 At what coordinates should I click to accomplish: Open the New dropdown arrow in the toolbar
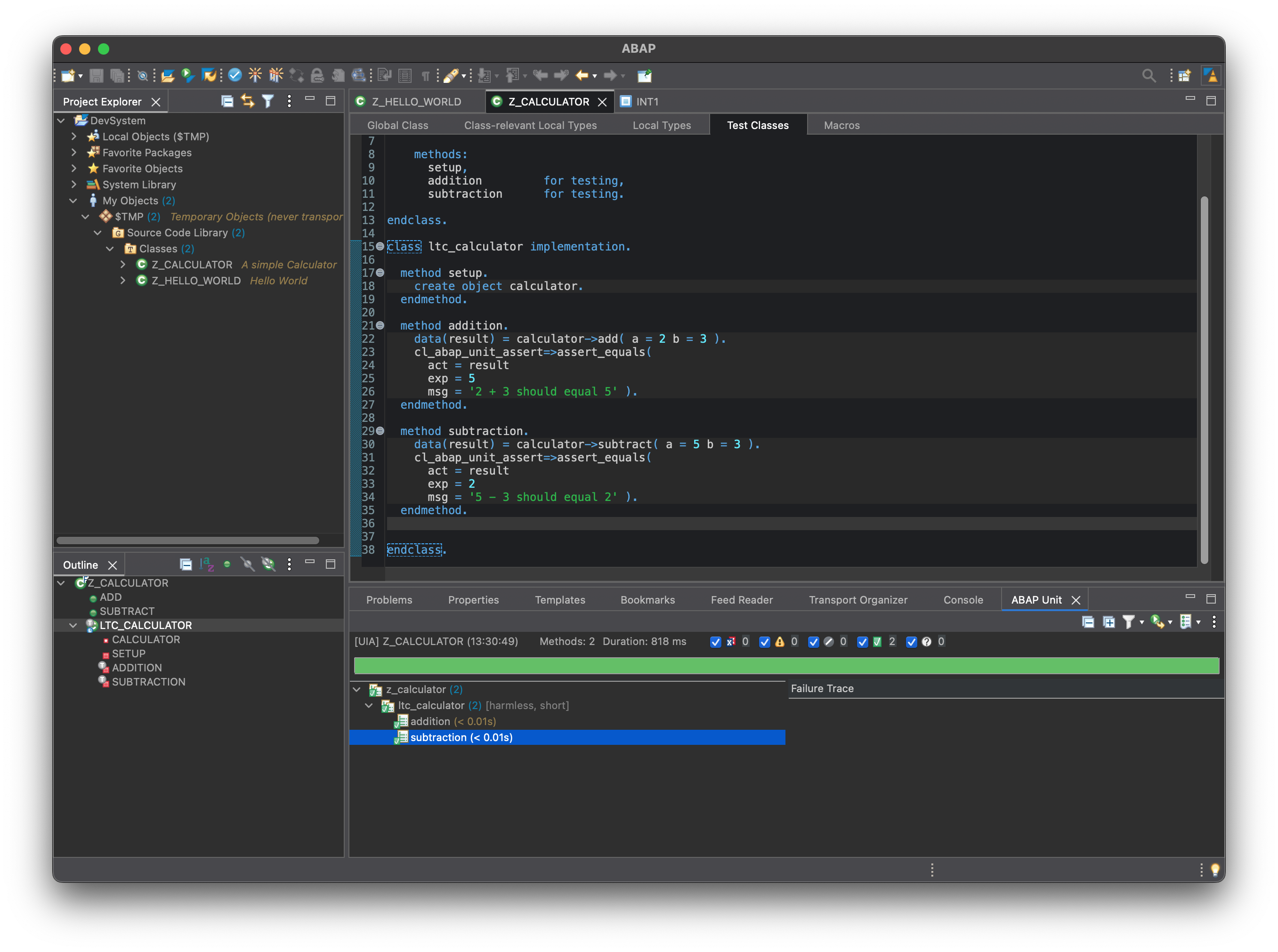[81, 76]
